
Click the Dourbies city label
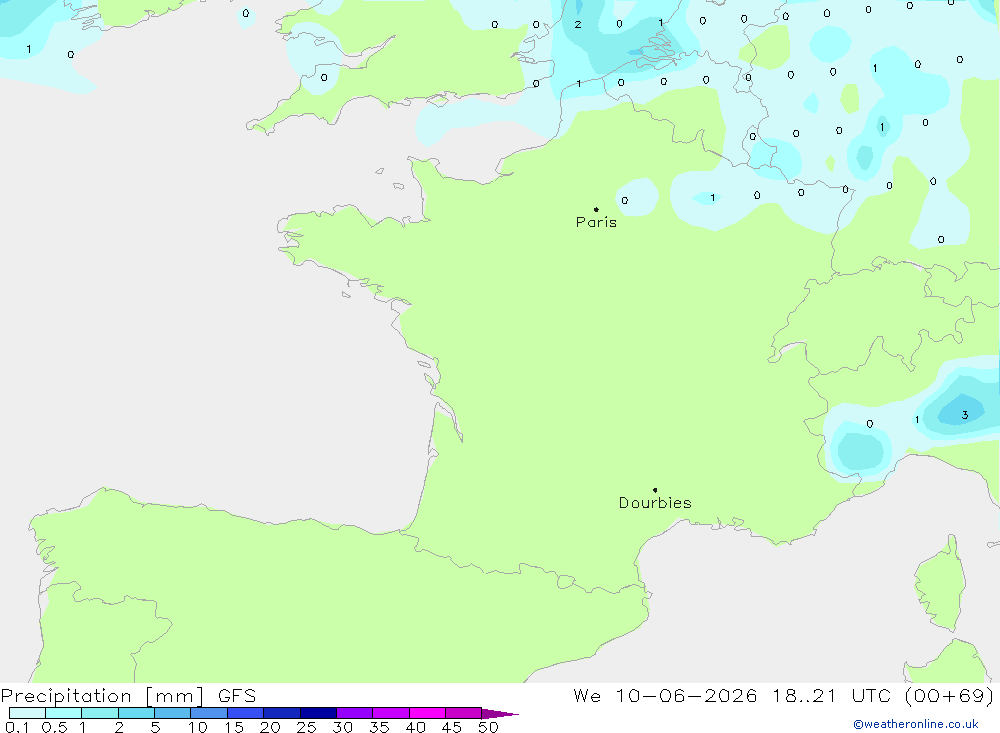pos(655,503)
